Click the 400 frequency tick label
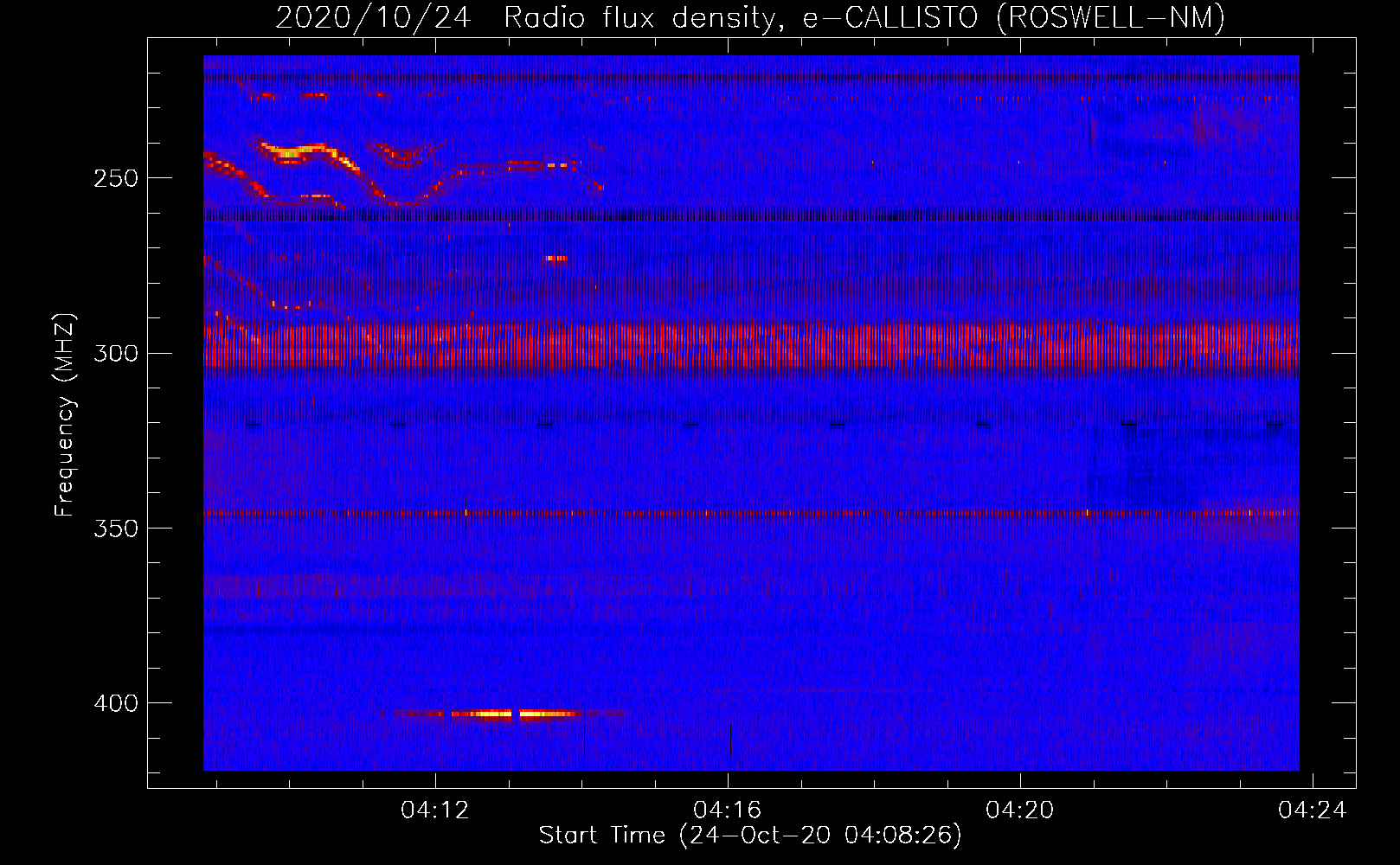This screenshot has height=865, width=1400. [x=116, y=703]
